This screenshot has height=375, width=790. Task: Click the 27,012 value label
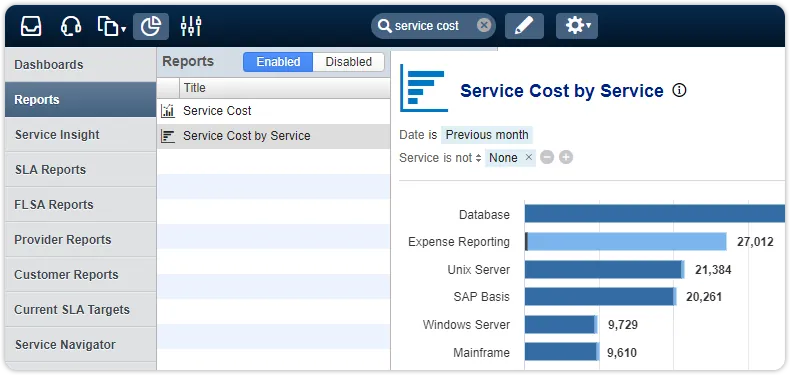(x=755, y=242)
